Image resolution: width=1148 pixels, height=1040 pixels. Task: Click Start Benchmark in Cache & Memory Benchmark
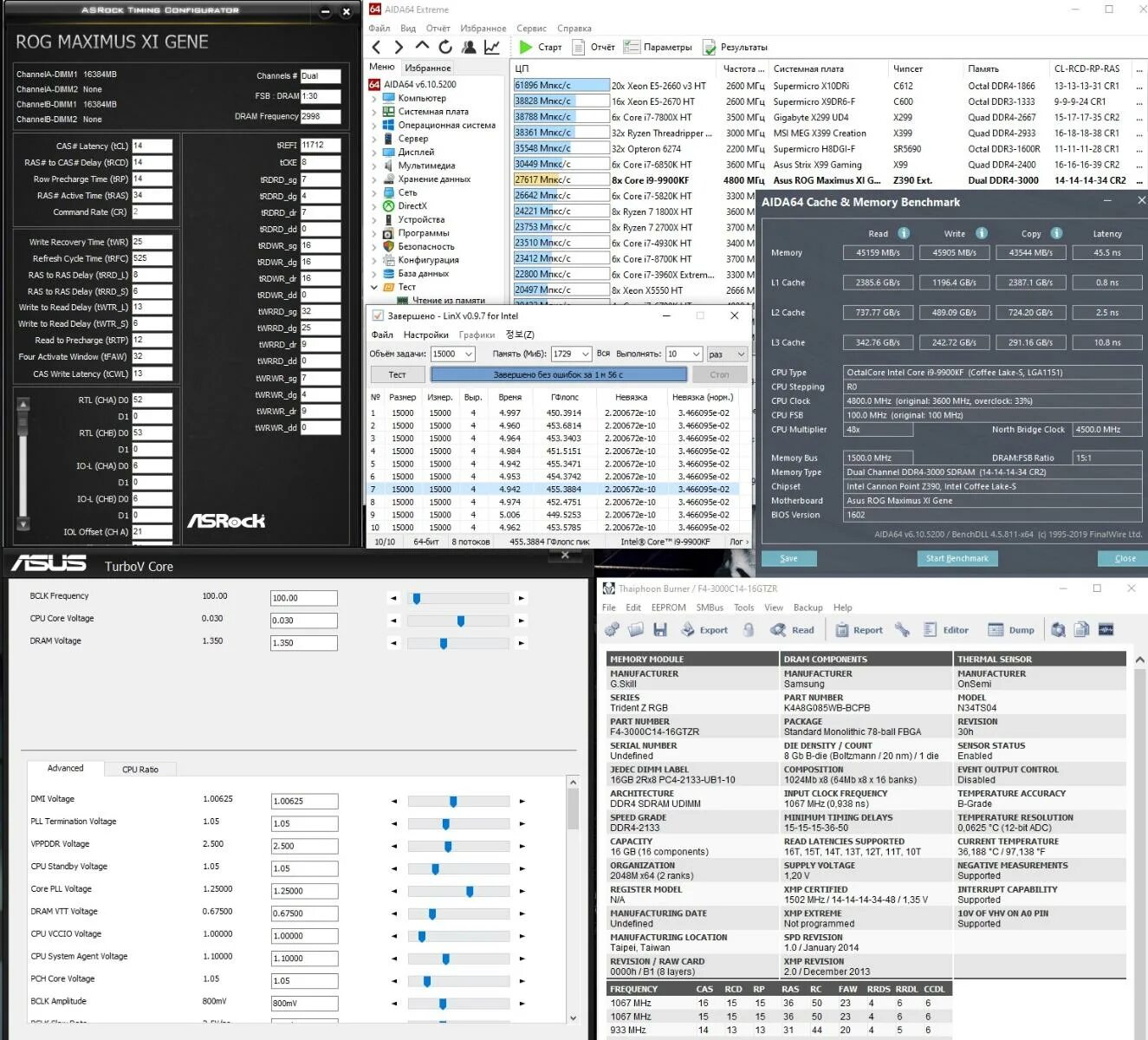coord(957,558)
